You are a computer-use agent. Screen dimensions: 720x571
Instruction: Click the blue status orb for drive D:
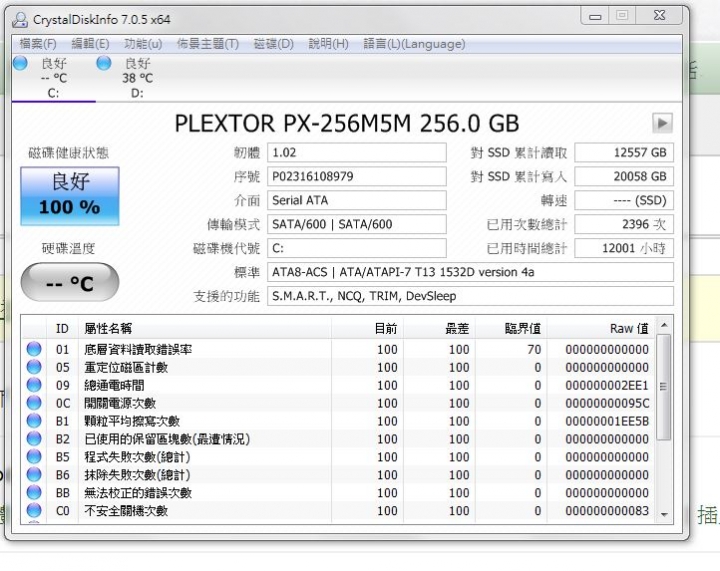[104, 63]
